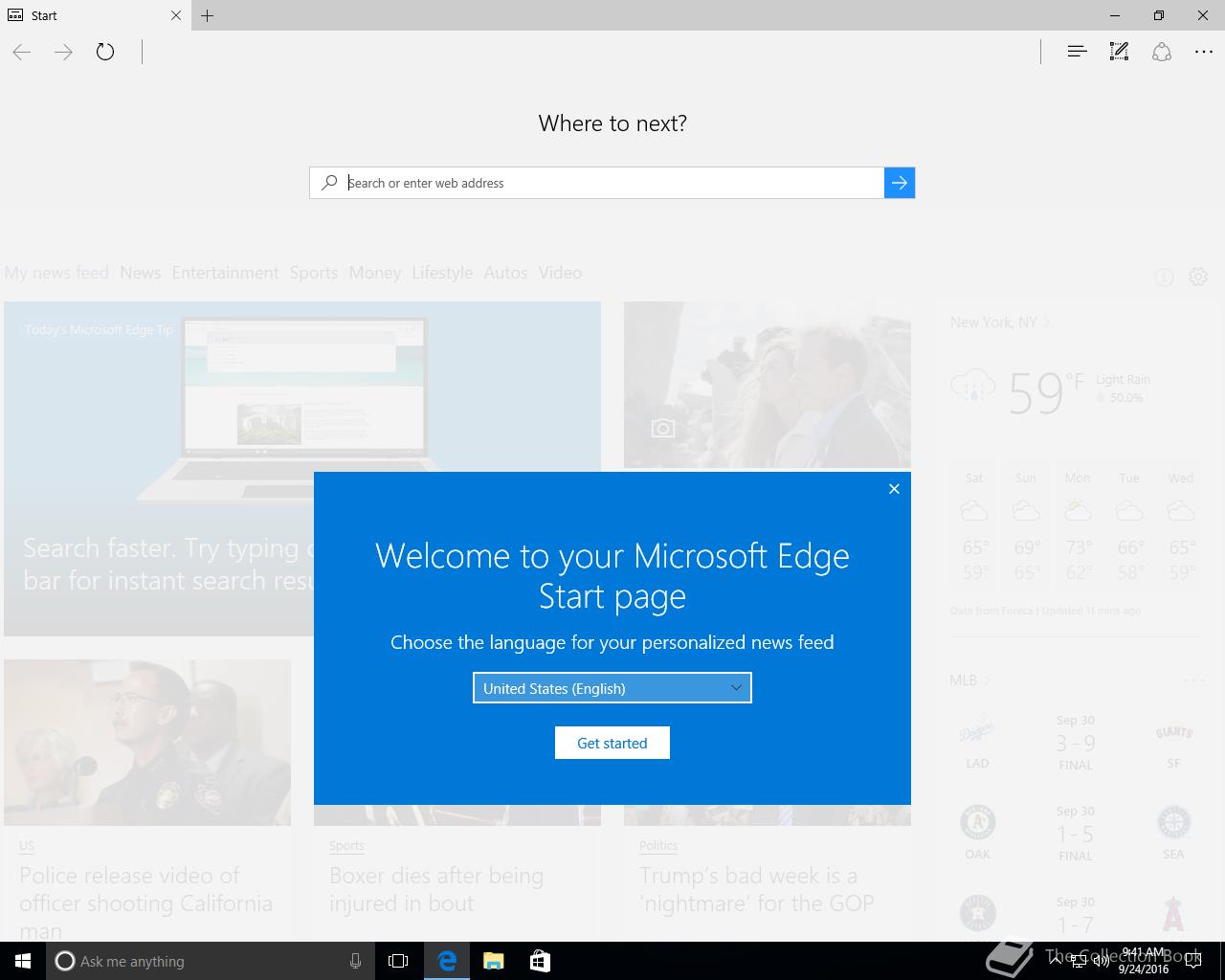This screenshot has height=980, width=1225.
Task: Open Task View from the taskbar
Action: tap(398, 961)
